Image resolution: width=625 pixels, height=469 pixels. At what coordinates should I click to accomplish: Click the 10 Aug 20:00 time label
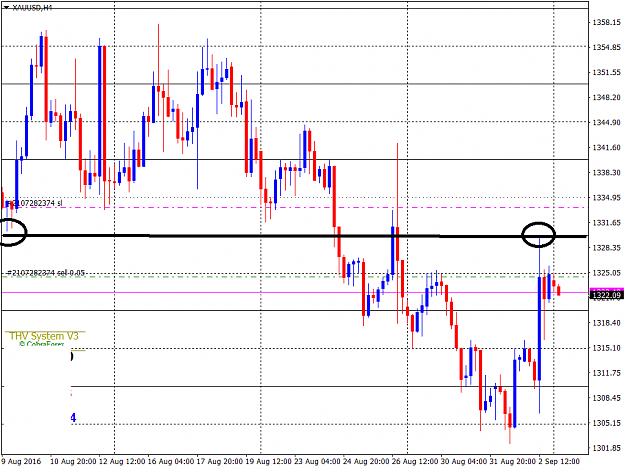pos(73,461)
